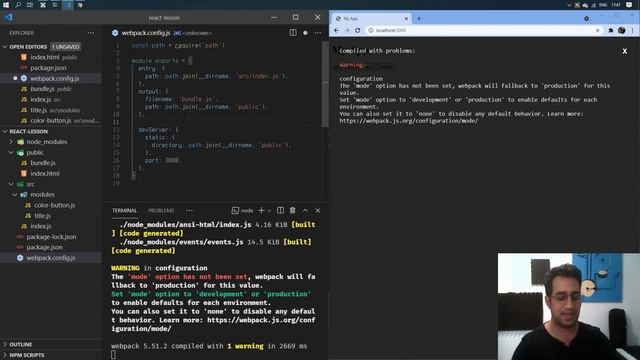The height and width of the screenshot is (360, 640).
Task: Collapse the modules folder
Action: point(42,195)
